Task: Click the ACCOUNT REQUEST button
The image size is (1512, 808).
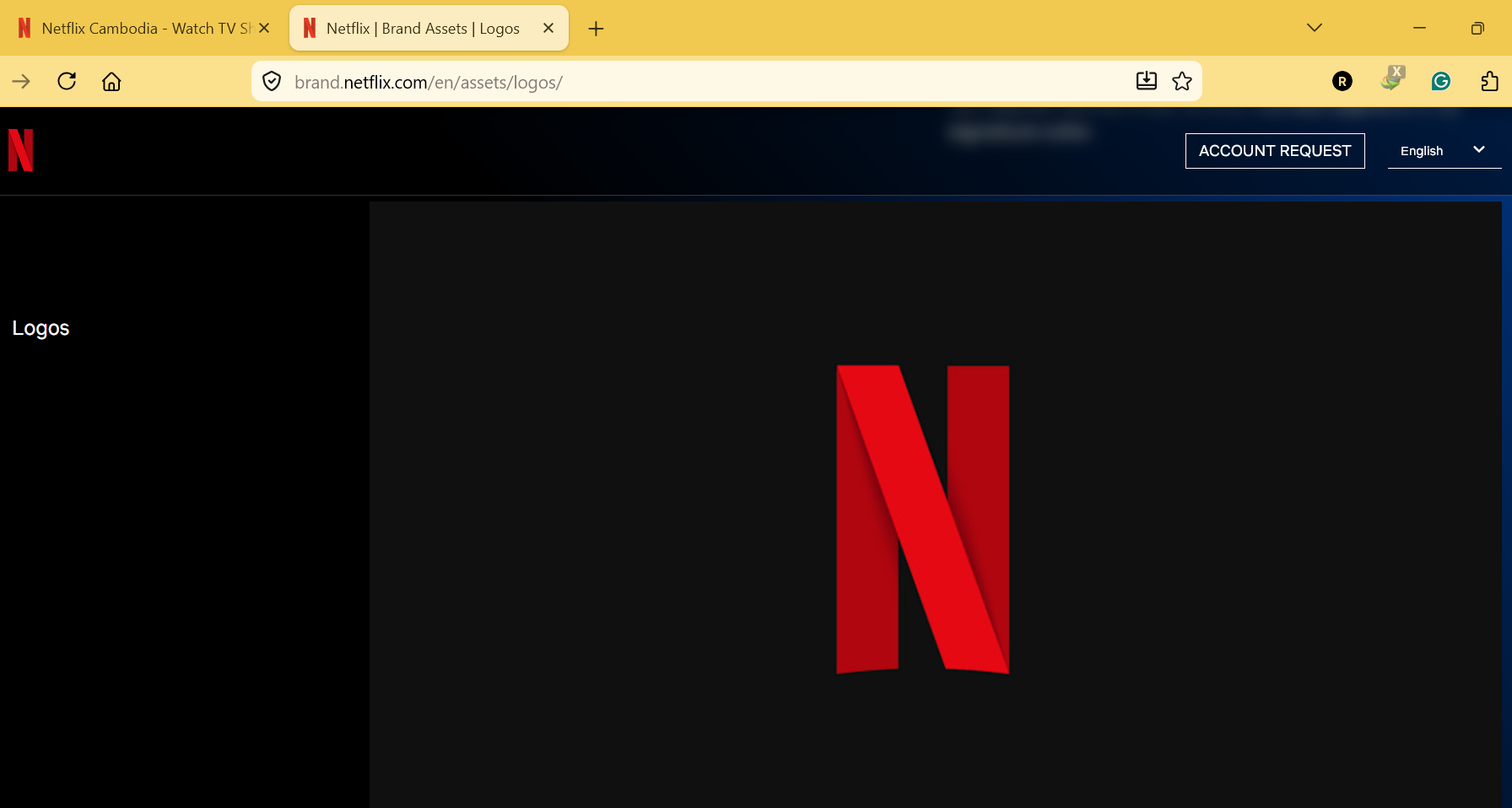Action: (1275, 151)
